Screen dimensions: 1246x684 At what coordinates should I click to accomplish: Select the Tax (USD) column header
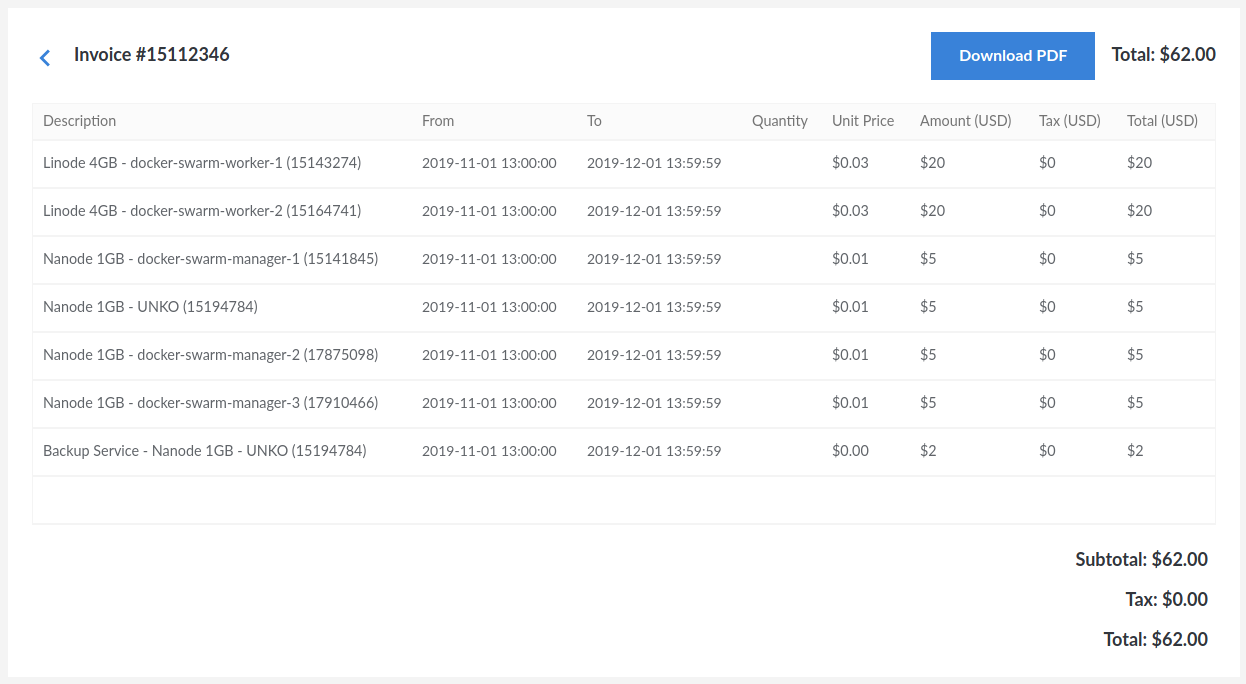[1070, 121]
